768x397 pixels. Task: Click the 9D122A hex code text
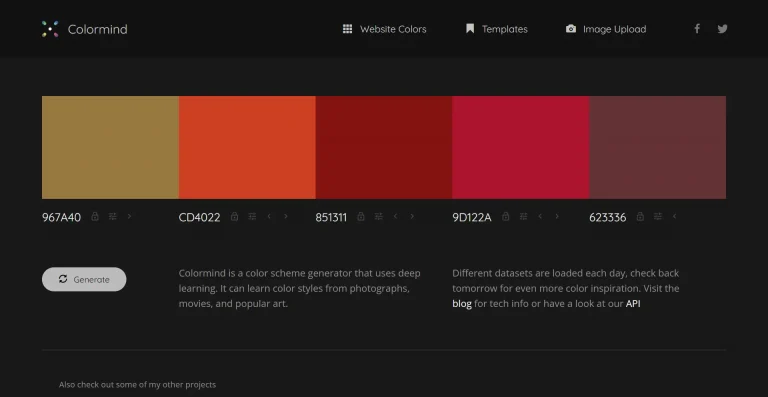[x=472, y=217]
